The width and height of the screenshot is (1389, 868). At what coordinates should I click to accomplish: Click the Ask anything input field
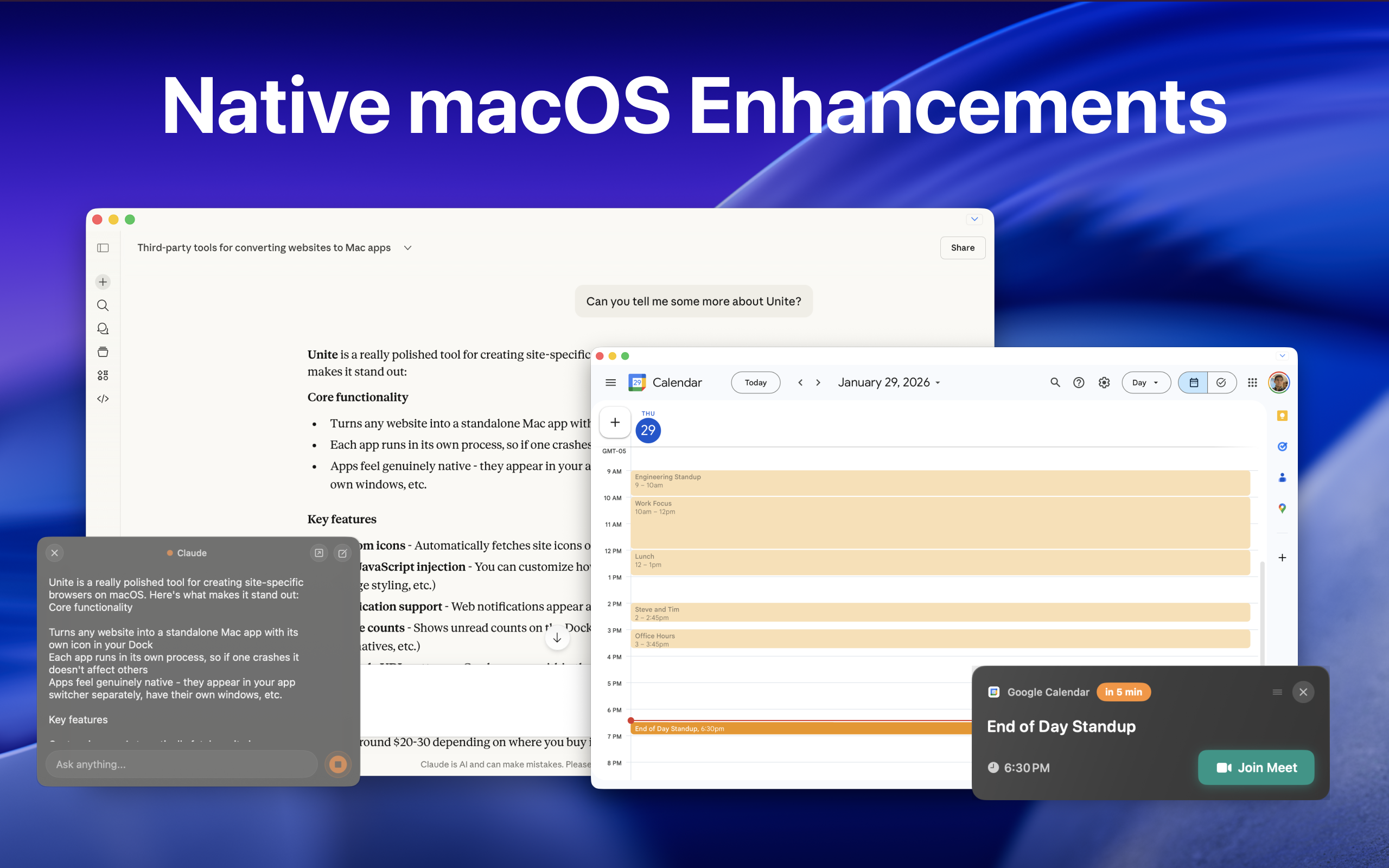[181, 764]
